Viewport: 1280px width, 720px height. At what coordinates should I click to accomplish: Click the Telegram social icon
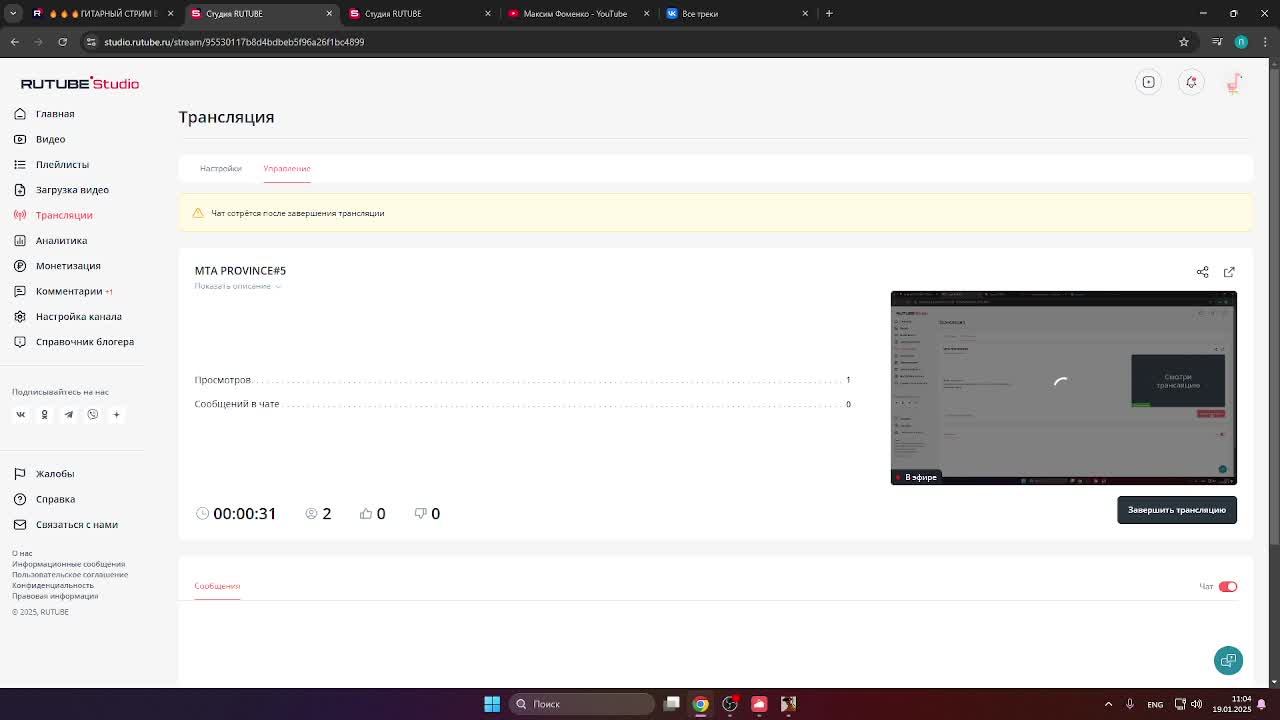tap(68, 414)
